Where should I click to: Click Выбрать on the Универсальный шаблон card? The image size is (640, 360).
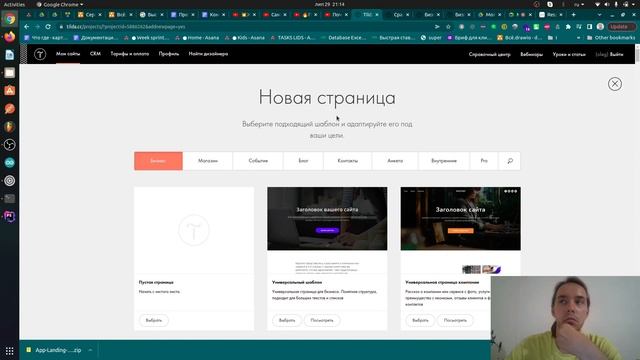click(287, 320)
